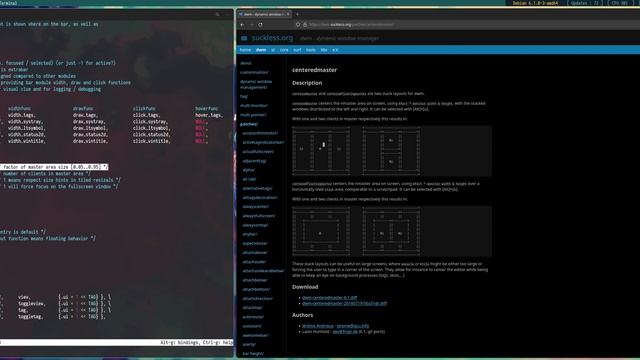The height and width of the screenshot is (360, 640).
Task: Open the aspectresize/ patch link
Action: (x=255, y=243)
